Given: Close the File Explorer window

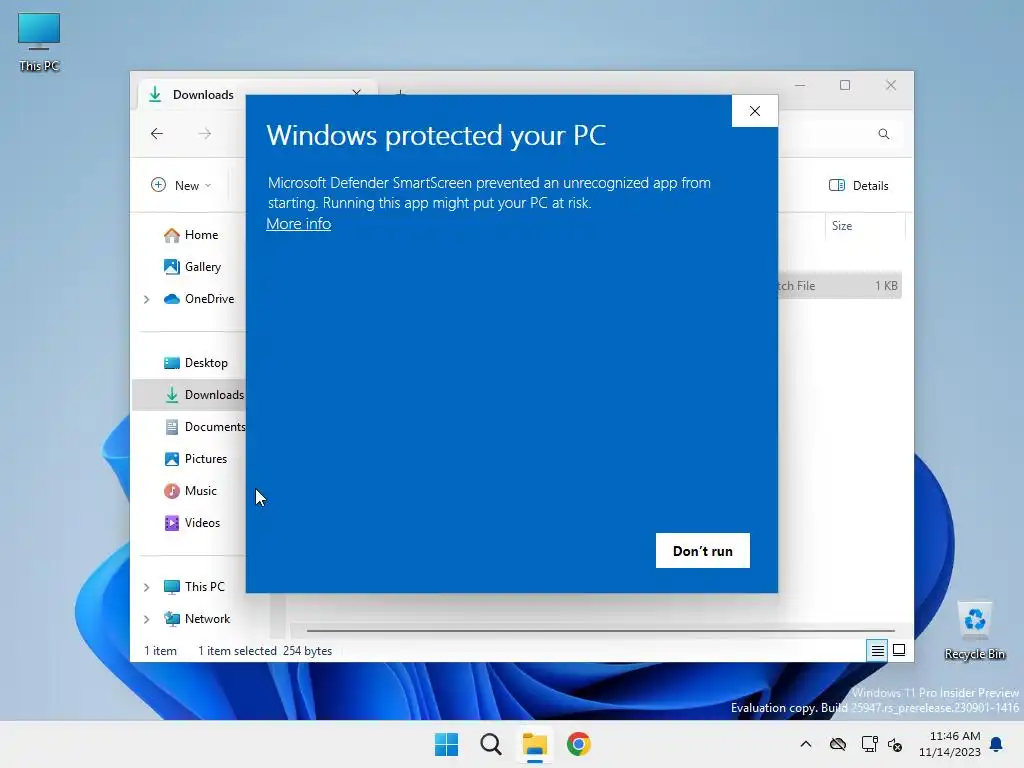Looking at the screenshot, I should point(891,86).
